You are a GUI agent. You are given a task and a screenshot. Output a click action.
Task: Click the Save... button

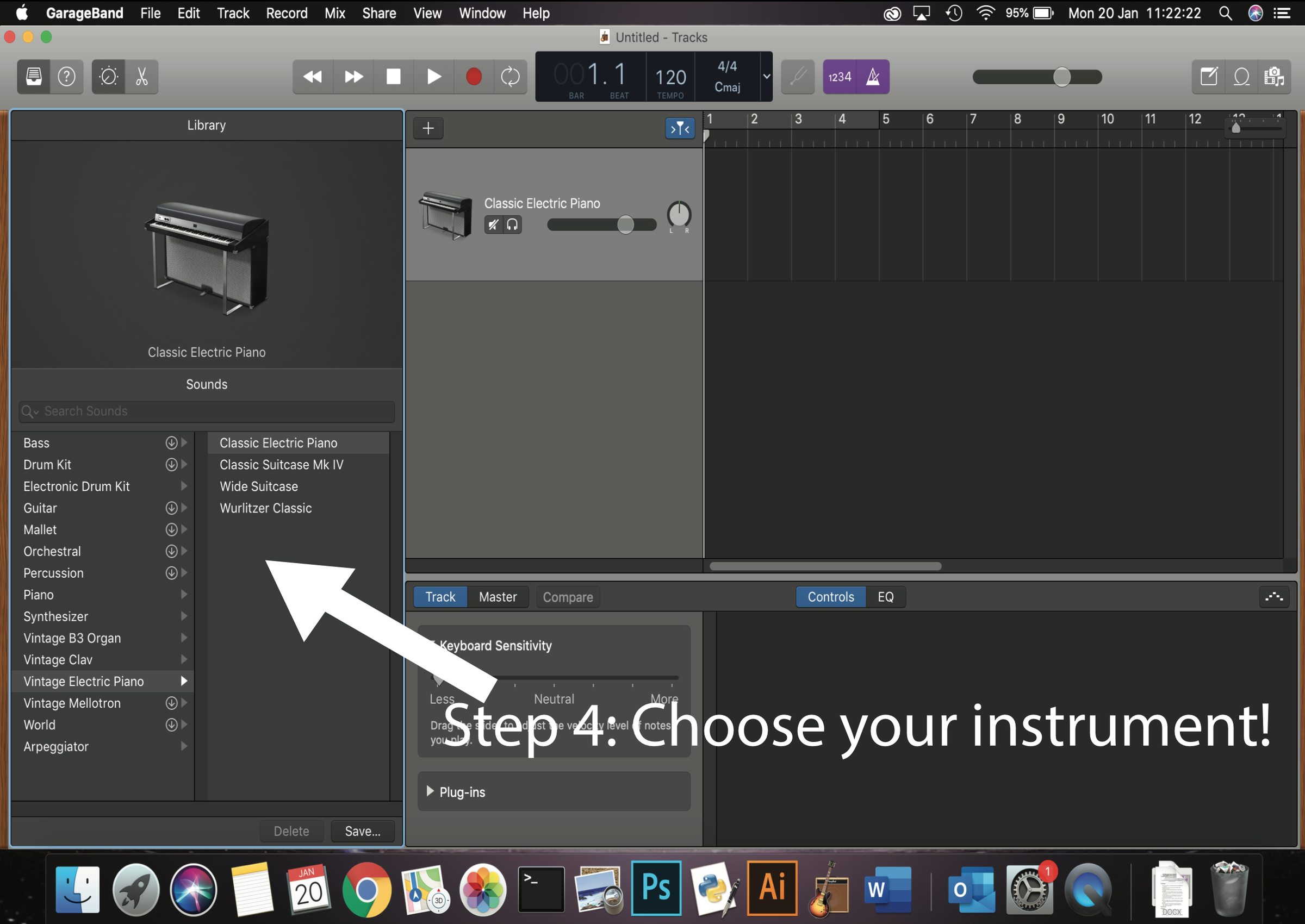(x=362, y=831)
